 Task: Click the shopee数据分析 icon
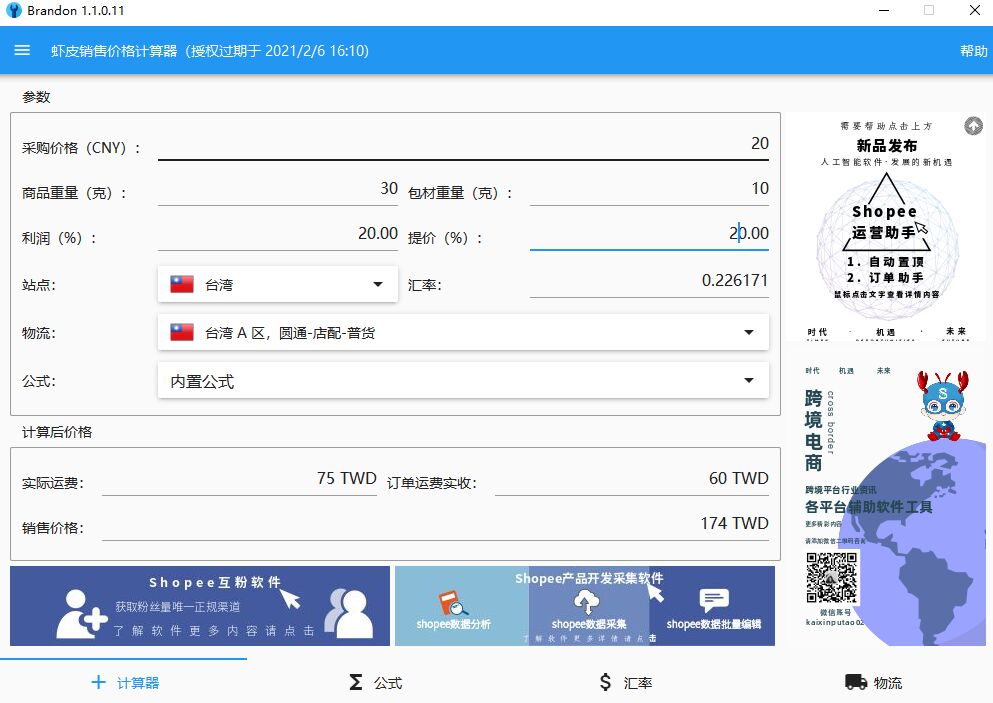coord(452,604)
